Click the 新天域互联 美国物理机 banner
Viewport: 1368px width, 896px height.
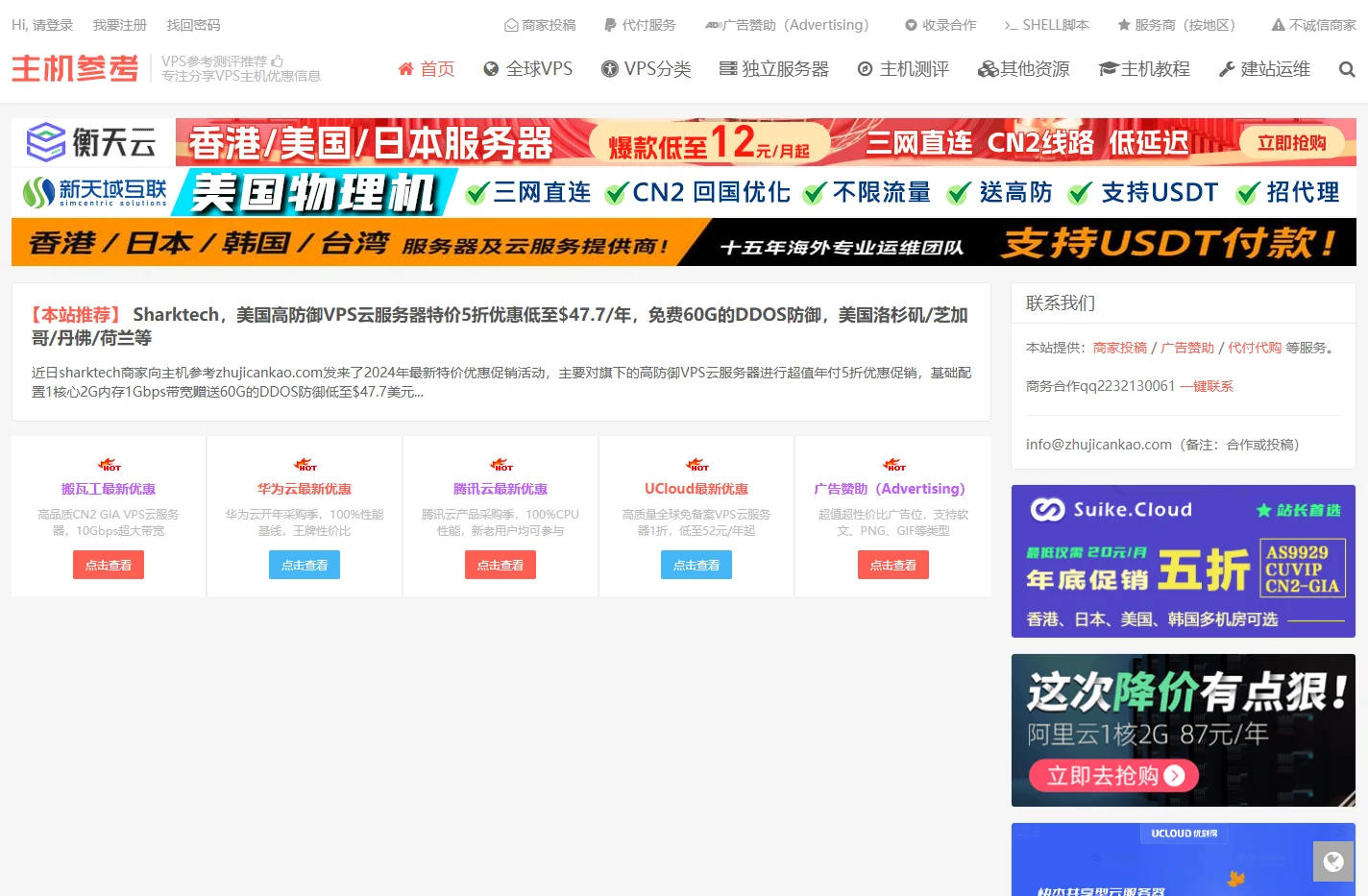pos(684,192)
